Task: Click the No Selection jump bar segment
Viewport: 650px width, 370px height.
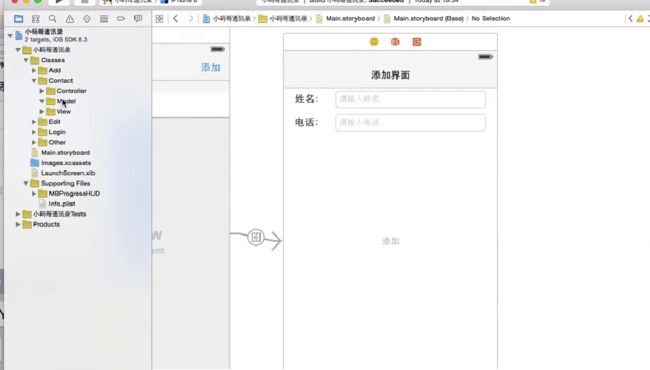Action: (x=490, y=19)
